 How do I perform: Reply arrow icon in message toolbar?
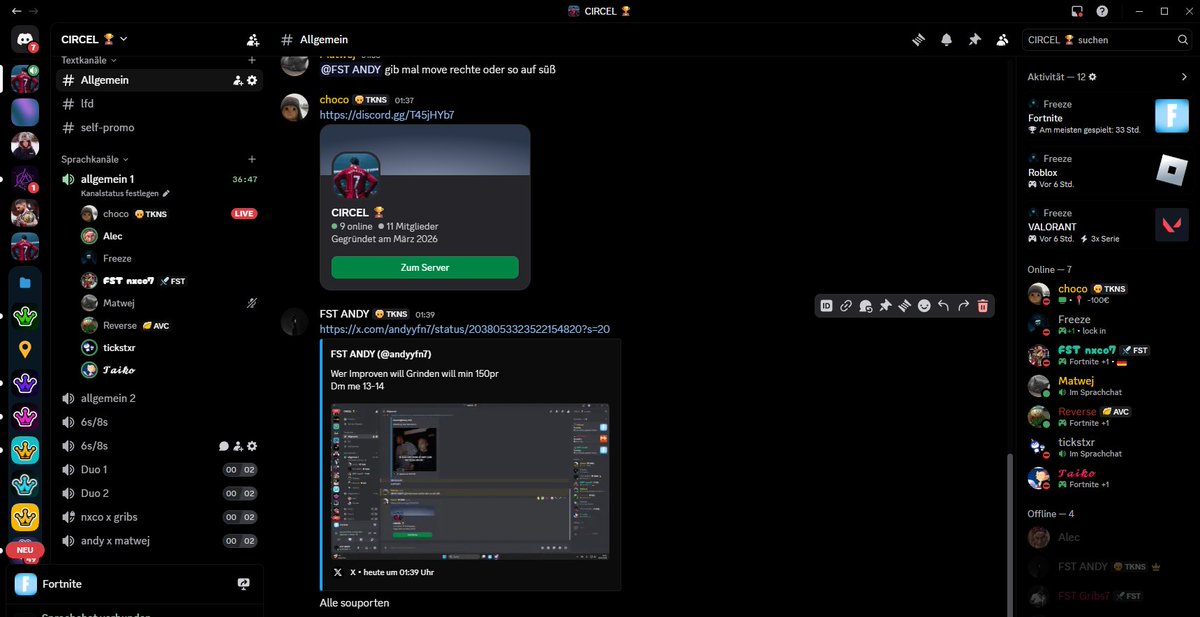[x=943, y=306]
